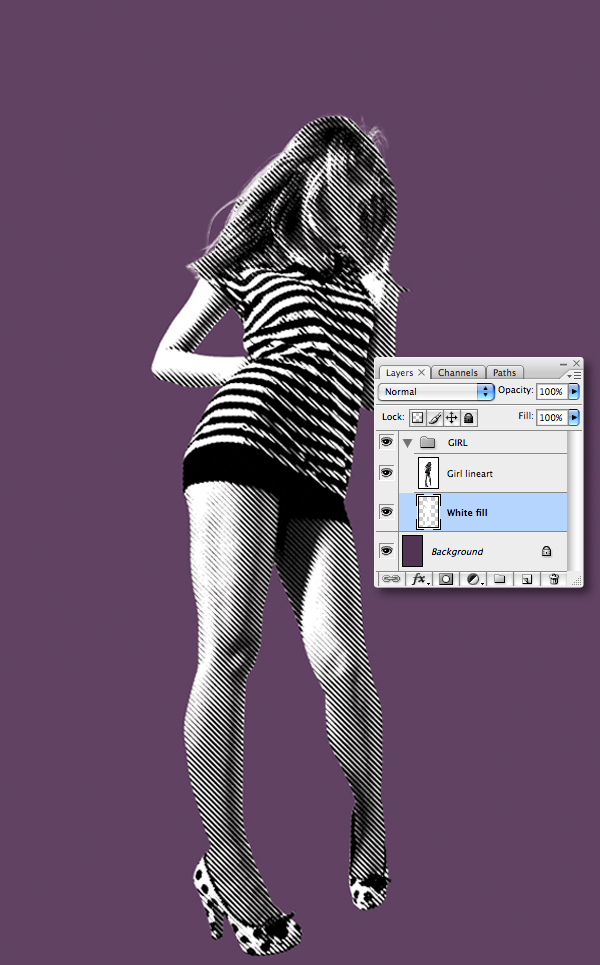Hide the Background layer

[386, 550]
